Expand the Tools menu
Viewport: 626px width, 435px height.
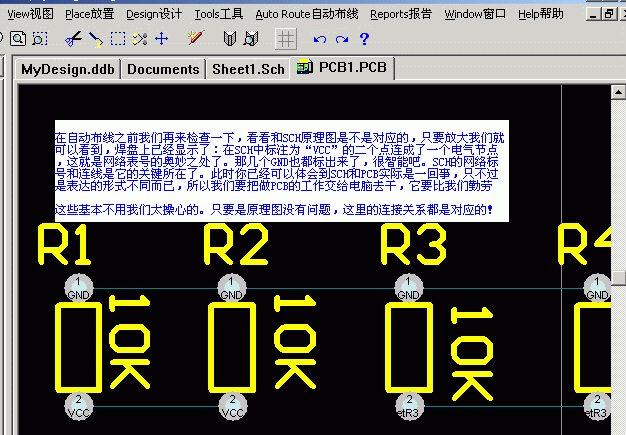pos(218,14)
